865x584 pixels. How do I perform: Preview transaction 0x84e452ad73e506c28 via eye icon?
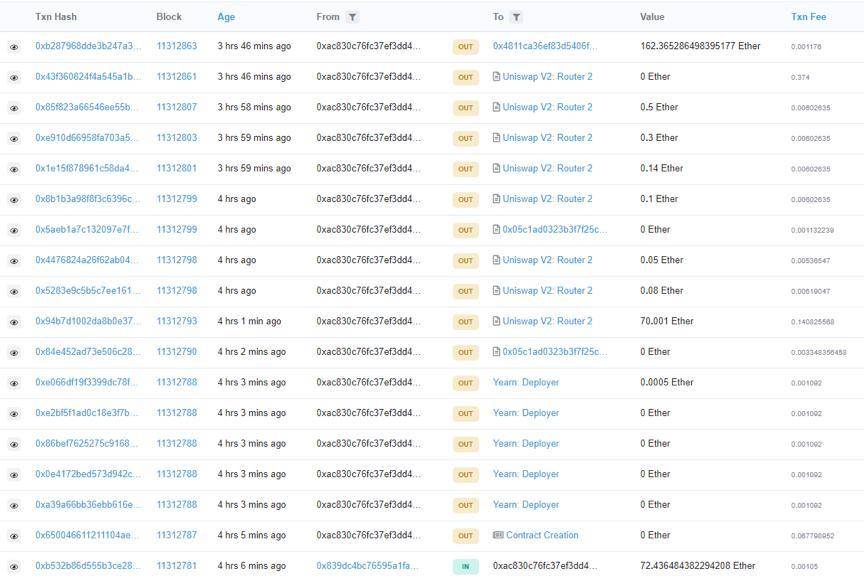[x=14, y=353]
